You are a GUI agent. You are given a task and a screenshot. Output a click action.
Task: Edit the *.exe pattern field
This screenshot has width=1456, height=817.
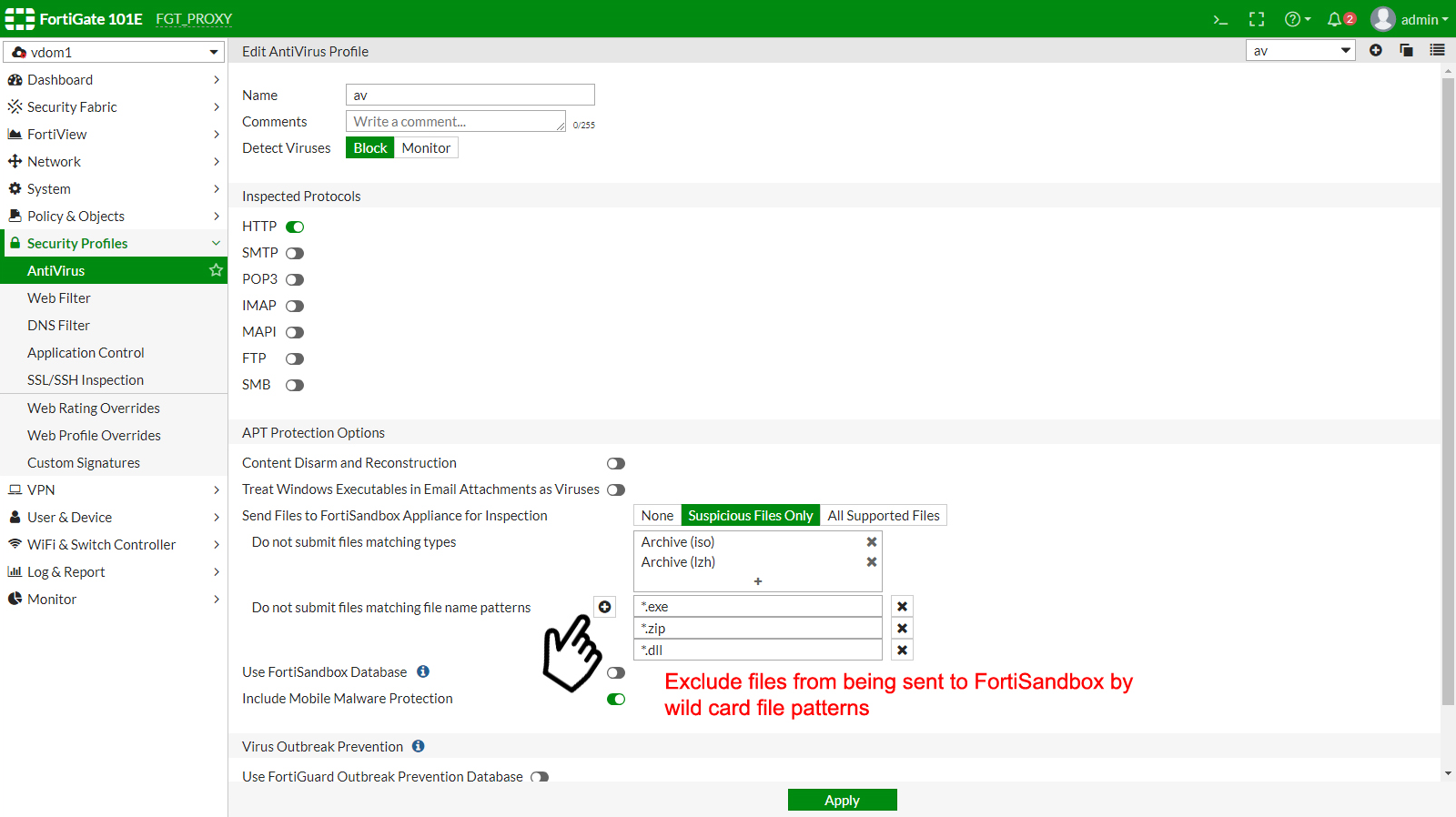click(x=758, y=607)
